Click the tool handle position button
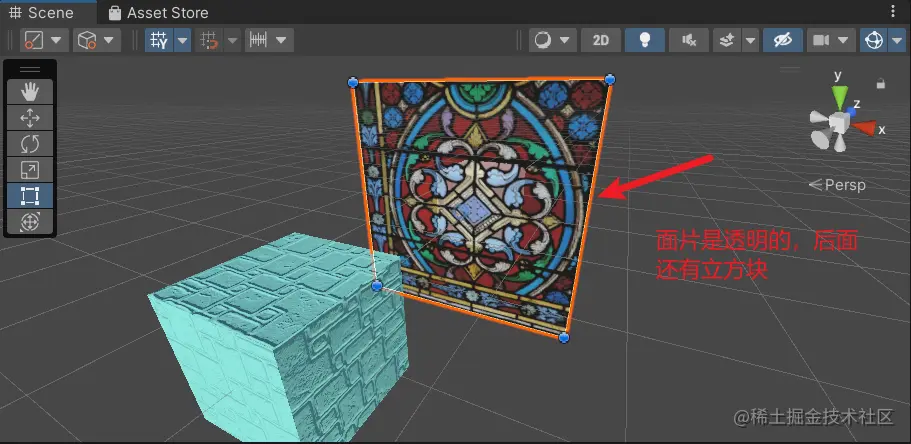This screenshot has width=911, height=444. point(34,40)
